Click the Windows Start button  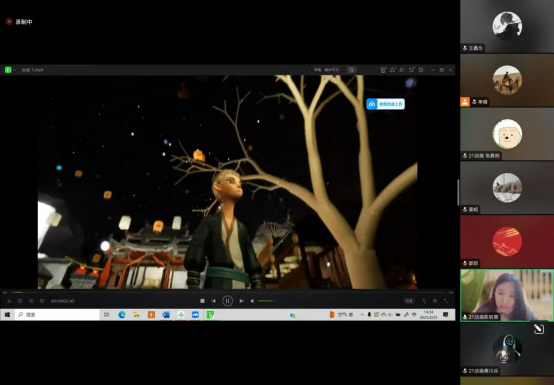pyautogui.click(x=7, y=315)
